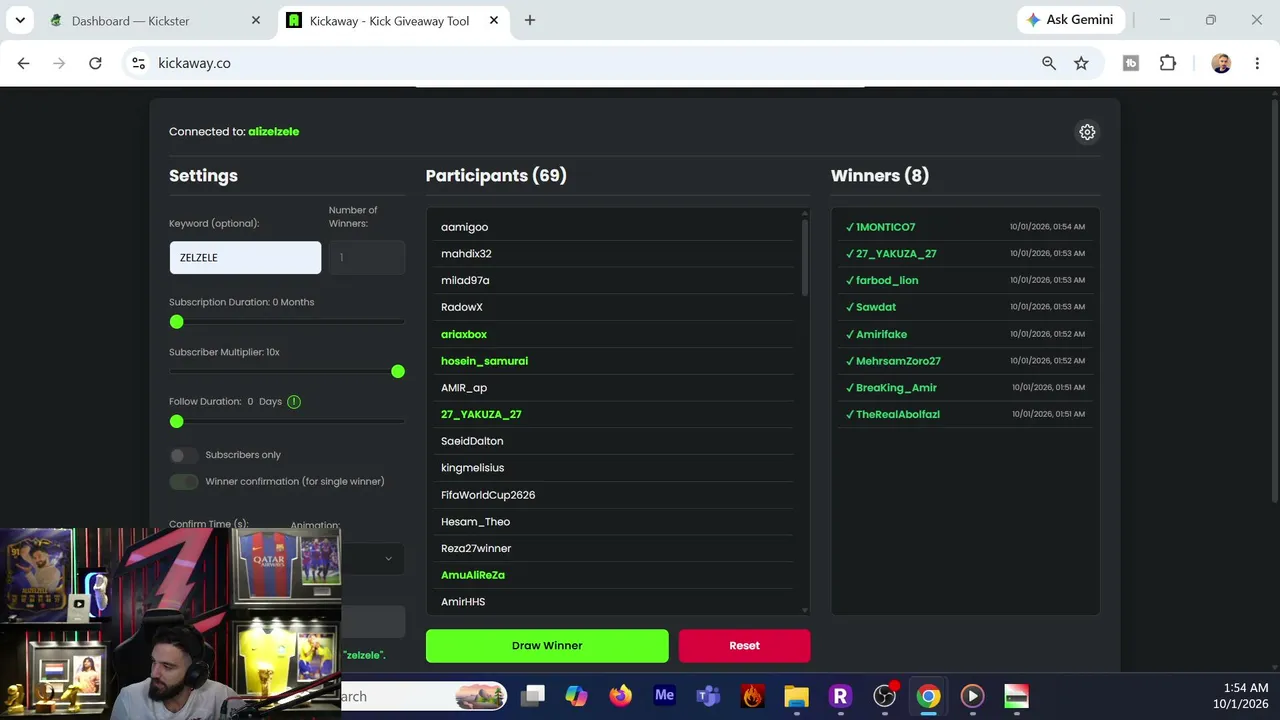Select participant SaeidDalton

pos(472,441)
